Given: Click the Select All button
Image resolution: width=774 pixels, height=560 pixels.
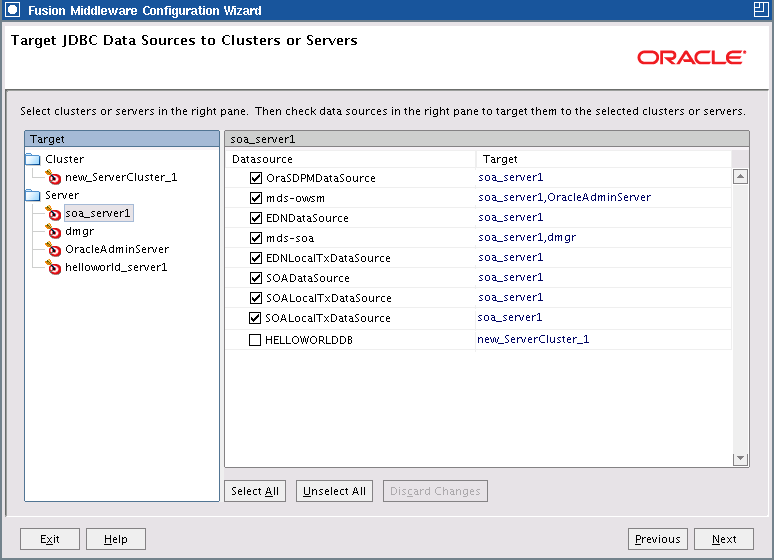Looking at the screenshot, I should coord(255,491).
